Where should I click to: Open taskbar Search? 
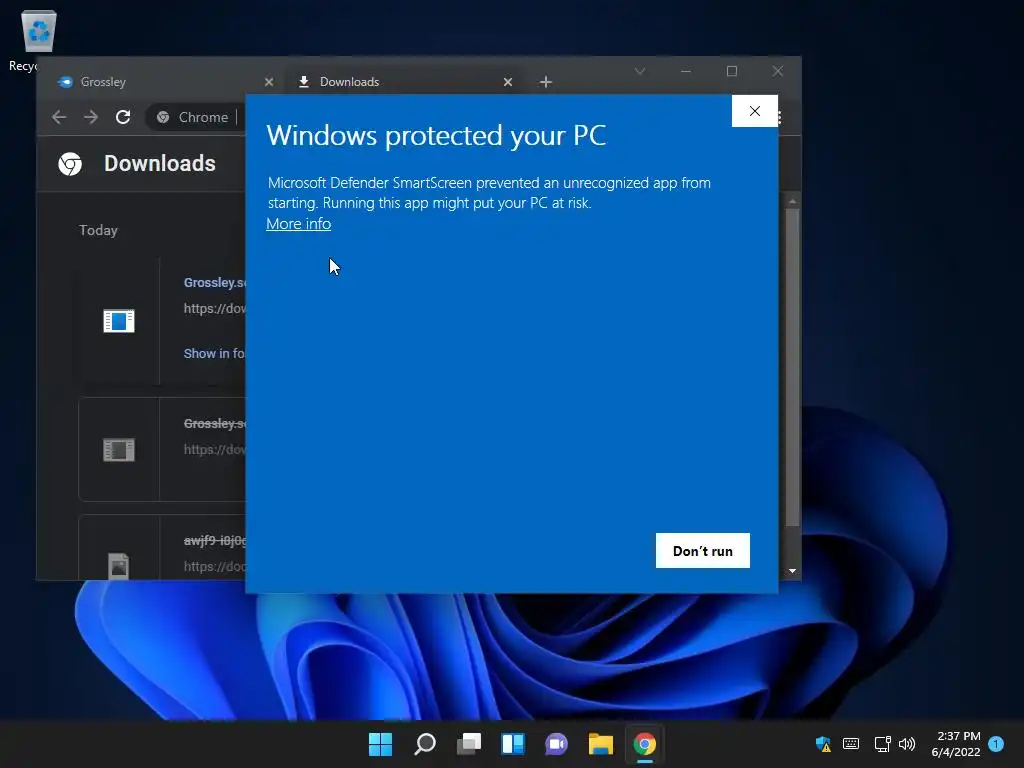[x=424, y=744]
